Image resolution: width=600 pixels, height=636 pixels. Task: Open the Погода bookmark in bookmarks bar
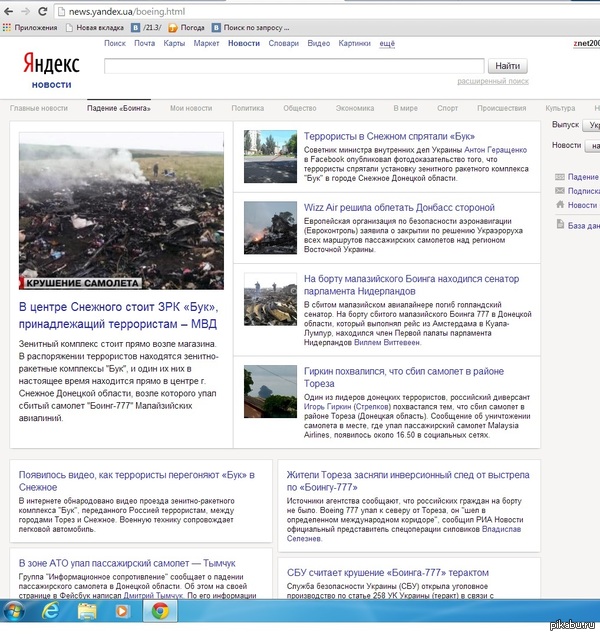[x=185, y=28]
